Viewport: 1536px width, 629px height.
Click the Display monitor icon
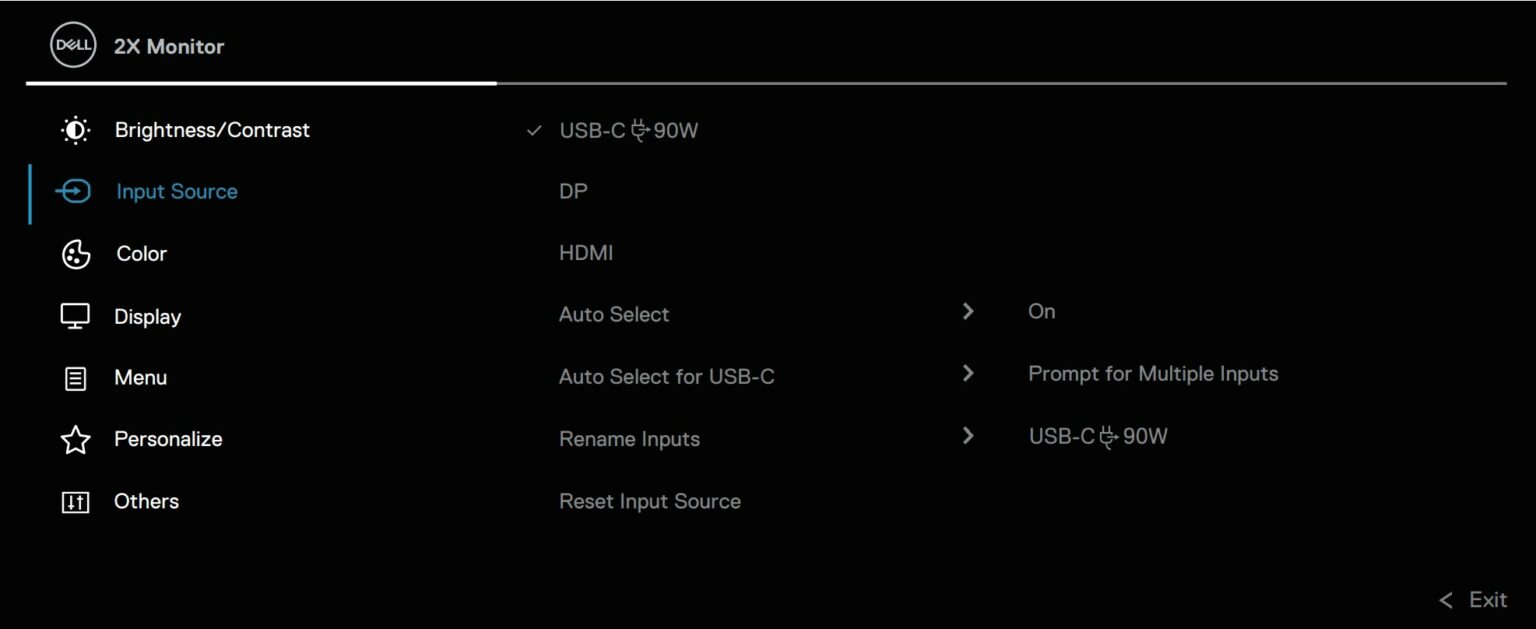(74, 315)
